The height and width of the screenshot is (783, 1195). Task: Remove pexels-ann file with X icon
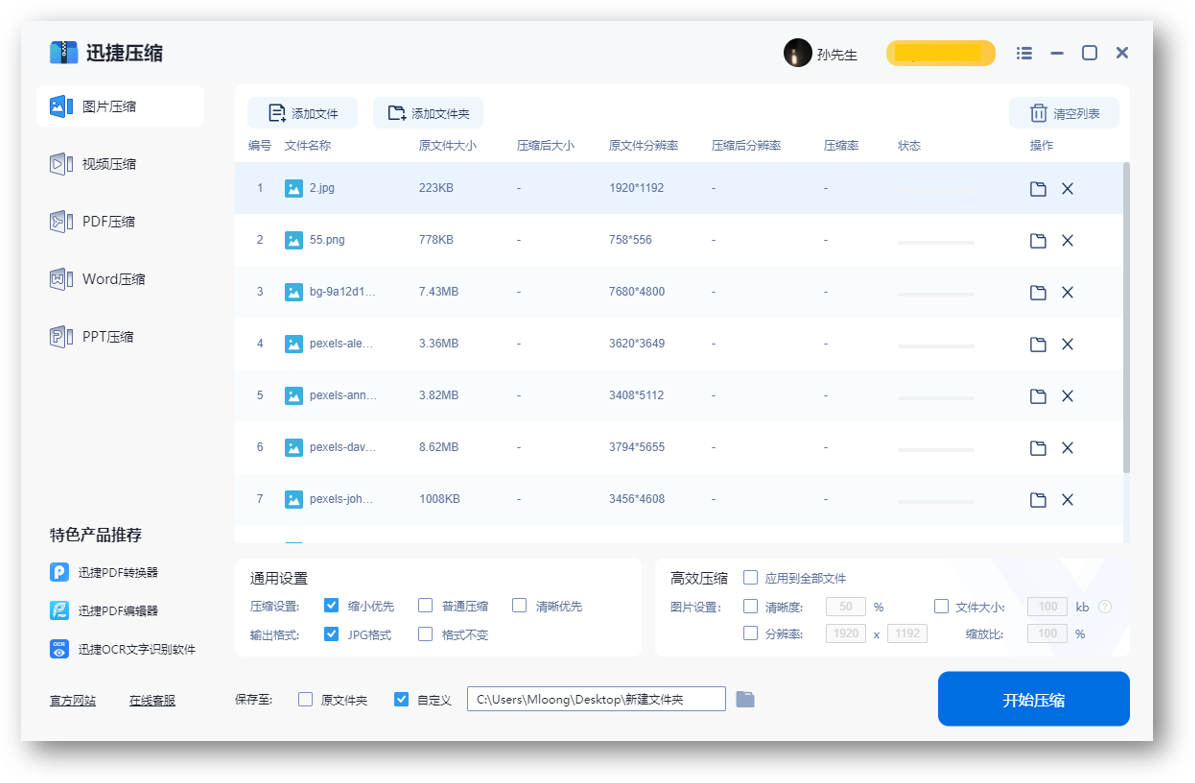coord(1068,396)
